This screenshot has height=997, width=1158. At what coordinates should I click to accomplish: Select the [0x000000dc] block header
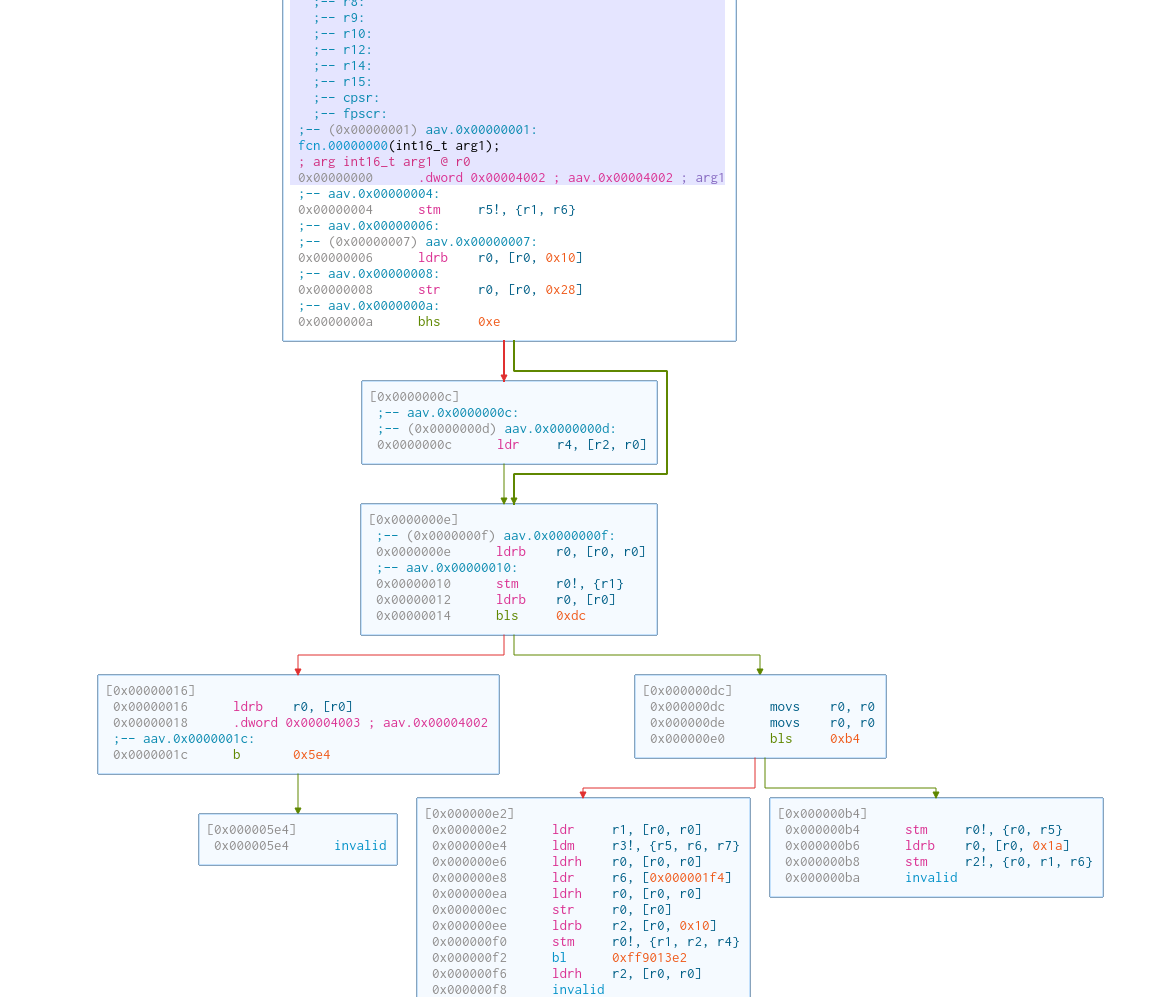(687, 690)
